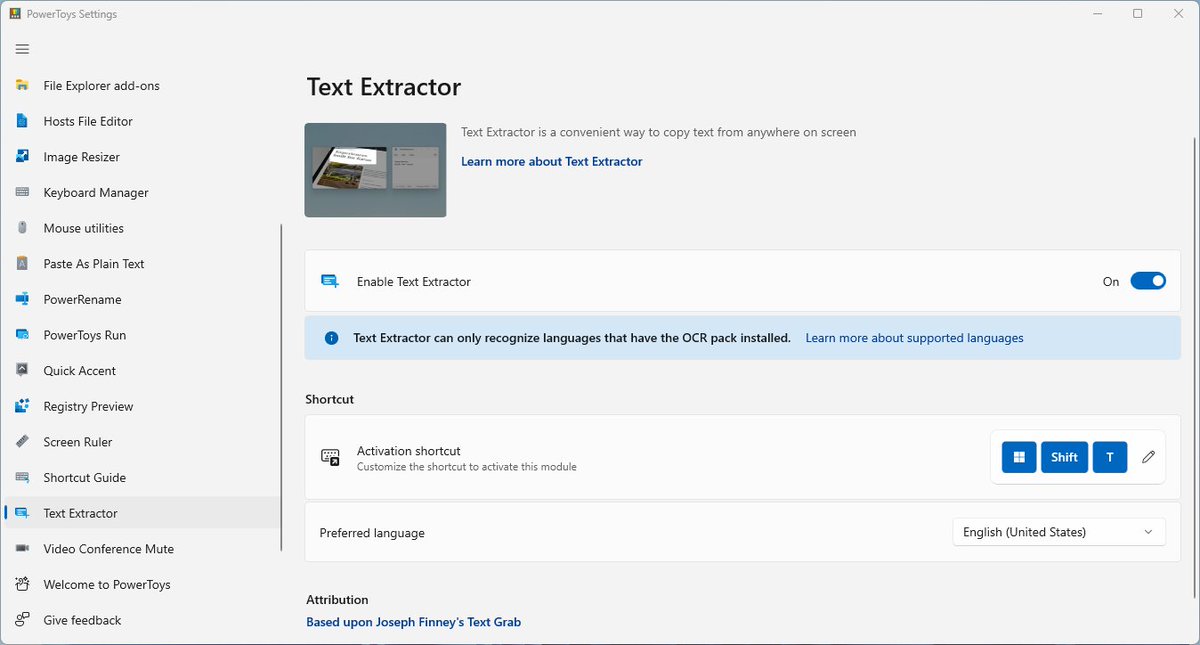The image size is (1200, 645).
Task: Click the Video Conference Mute icon
Action: click(22, 549)
